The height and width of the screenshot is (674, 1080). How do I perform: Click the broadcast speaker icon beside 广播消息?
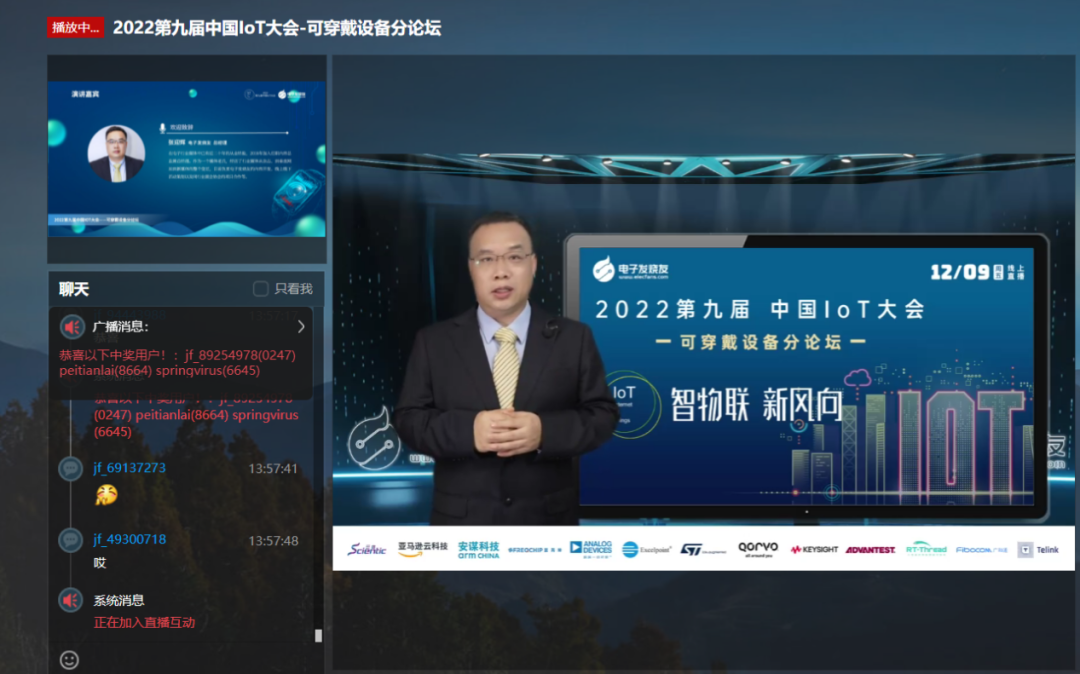(x=72, y=327)
